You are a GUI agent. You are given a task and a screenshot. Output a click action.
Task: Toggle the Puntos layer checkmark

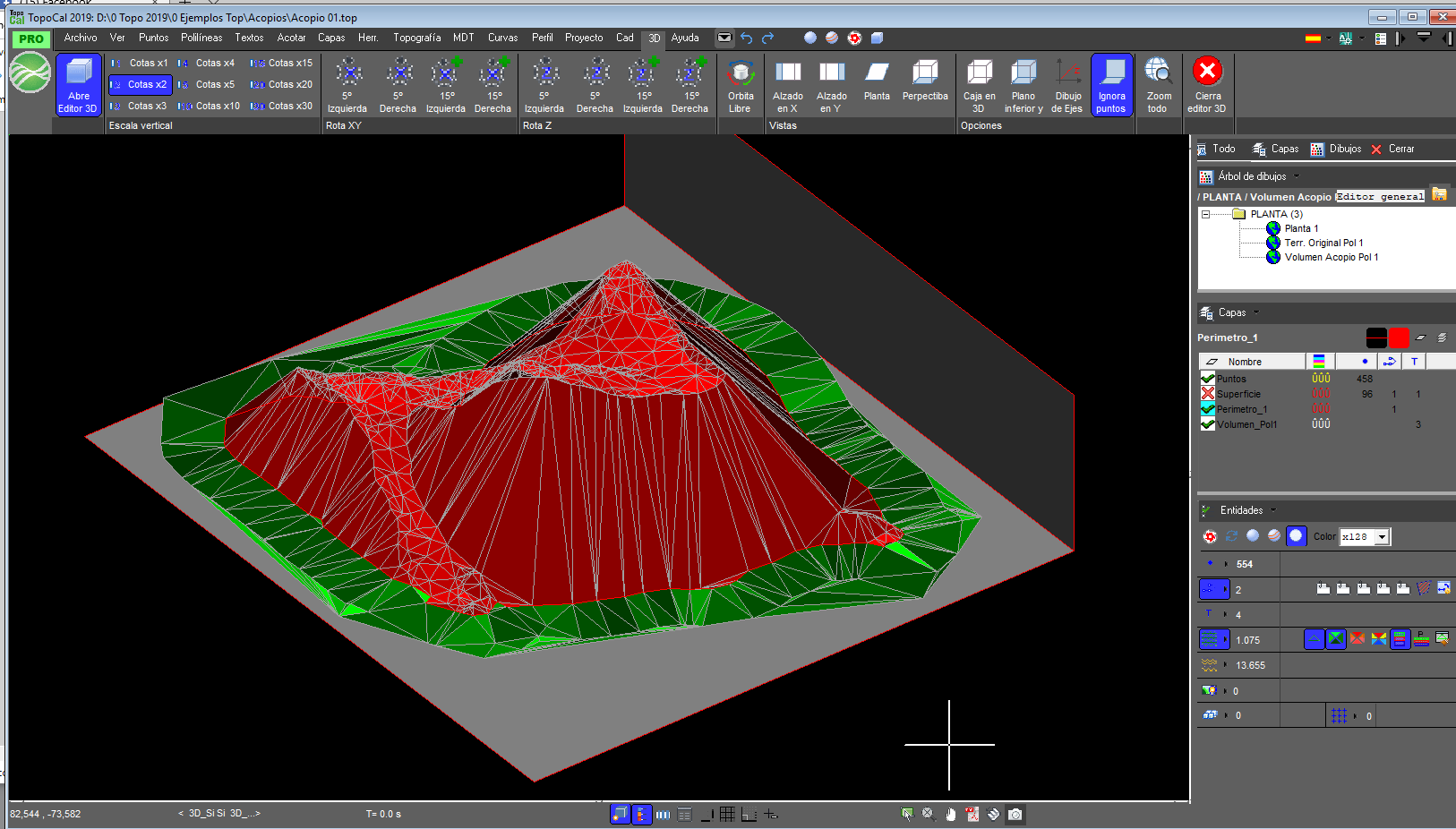pyautogui.click(x=1207, y=378)
